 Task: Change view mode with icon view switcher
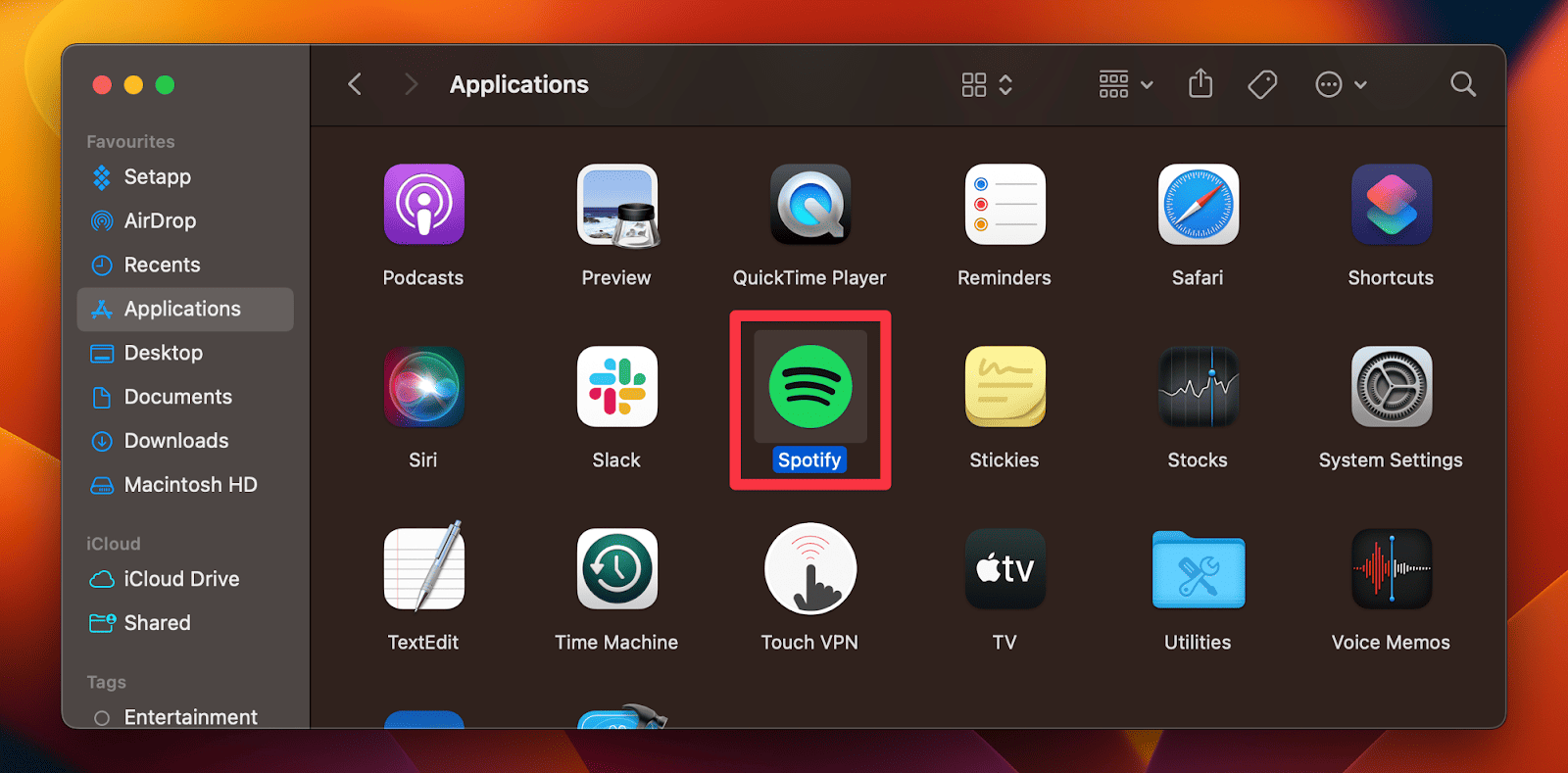987,84
